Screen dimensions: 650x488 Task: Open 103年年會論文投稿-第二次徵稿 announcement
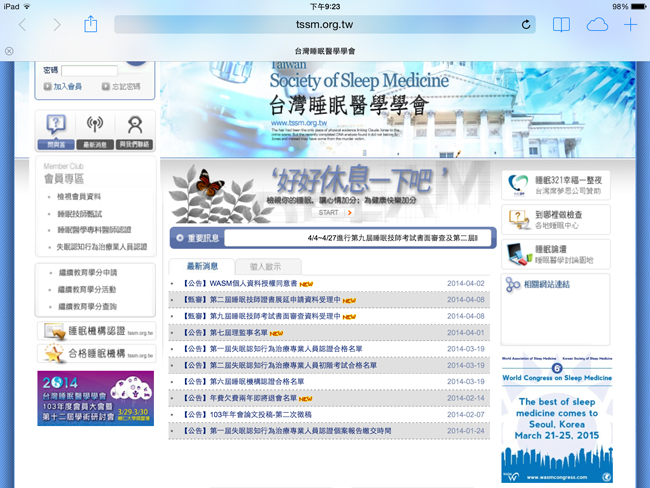[x=246, y=414]
